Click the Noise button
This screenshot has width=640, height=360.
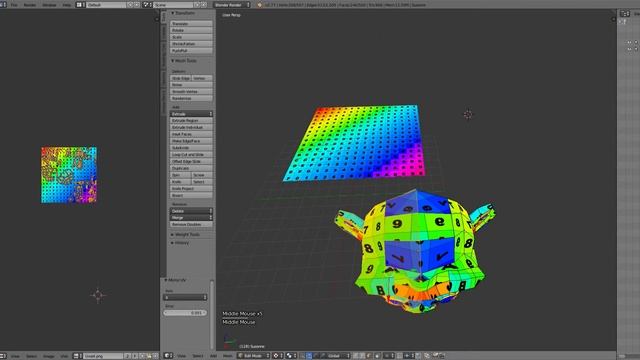(x=191, y=85)
